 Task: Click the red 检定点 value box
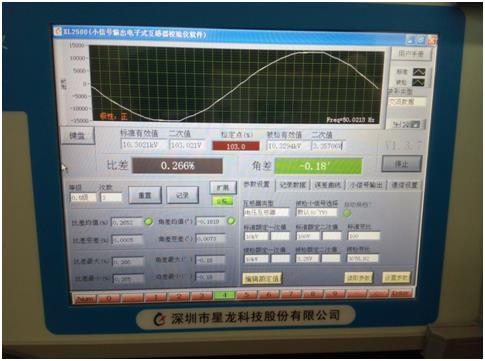click(236, 146)
